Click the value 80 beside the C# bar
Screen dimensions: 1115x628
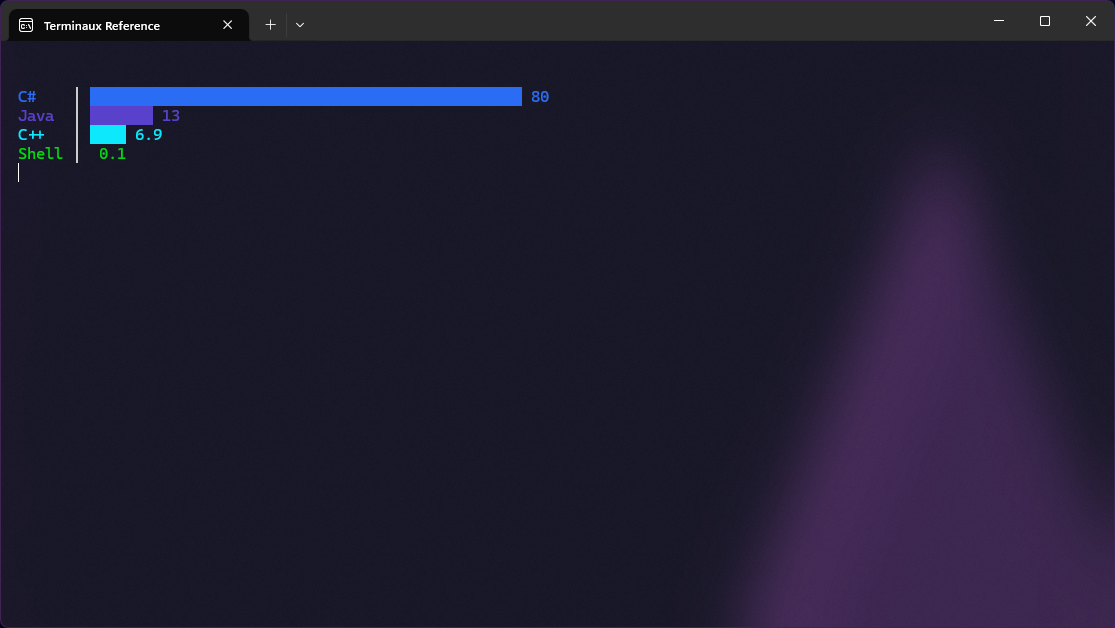pyautogui.click(x=540, y=97)
